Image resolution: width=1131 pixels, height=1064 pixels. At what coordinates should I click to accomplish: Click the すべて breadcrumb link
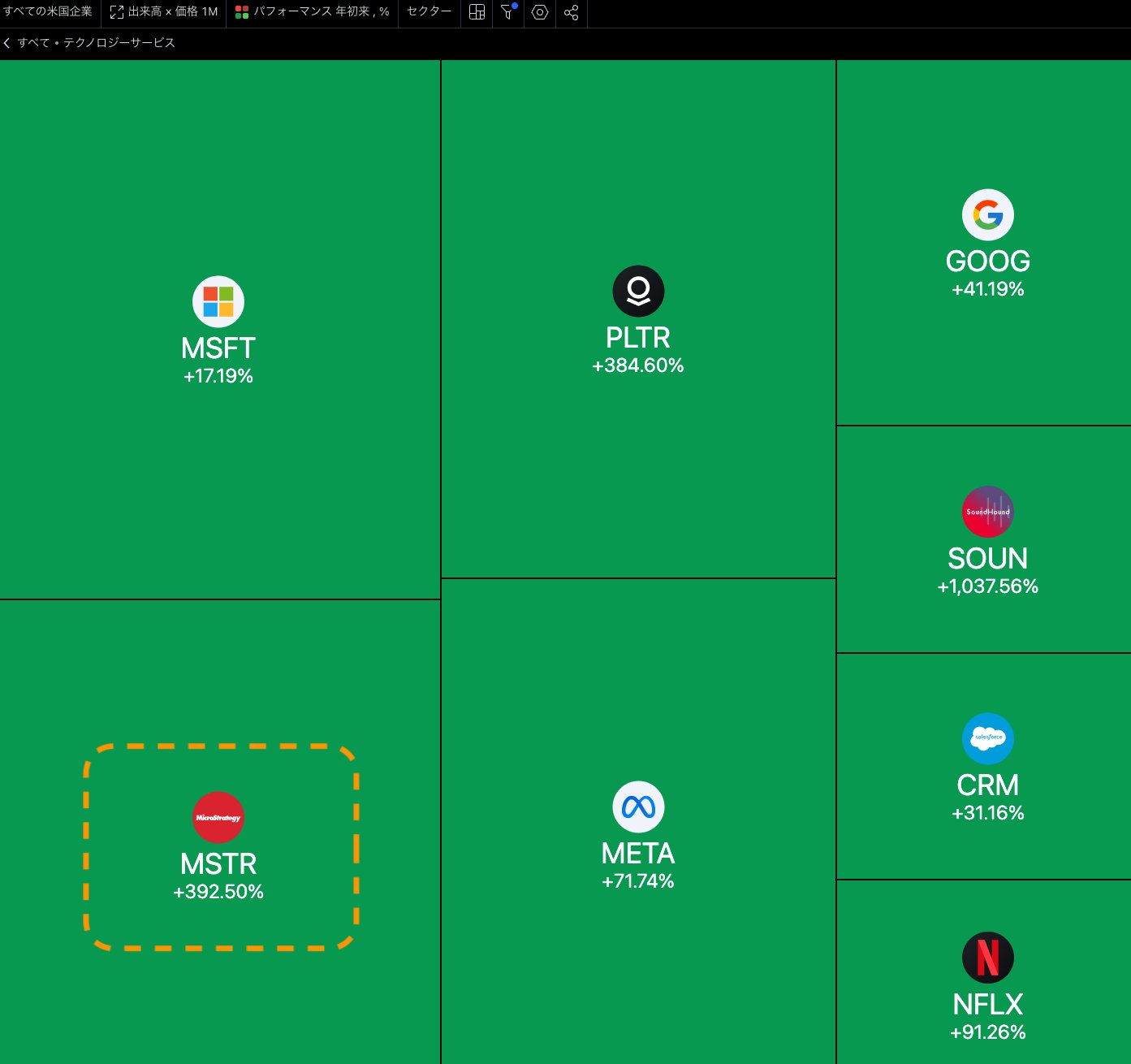(33, 43)
